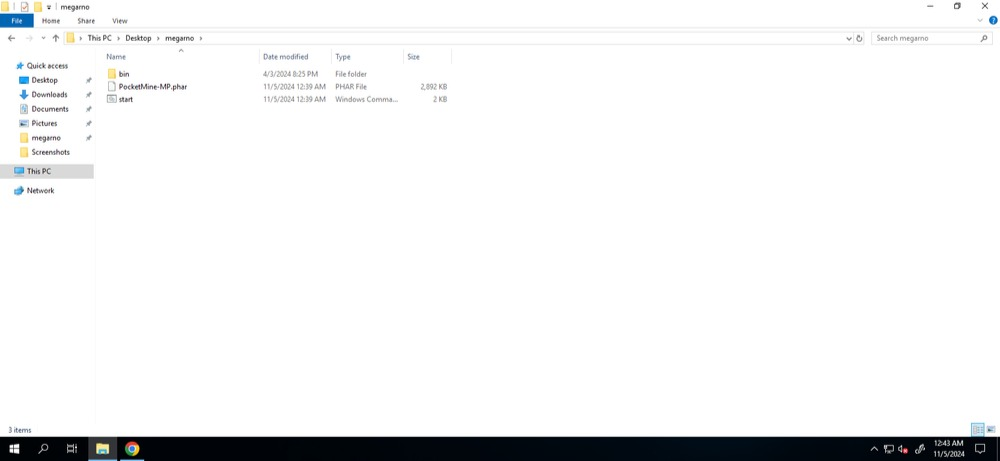This screenshot has width=1000, height=461.
Task: Open Documents in Quick access
Action: tap(50, 109)
